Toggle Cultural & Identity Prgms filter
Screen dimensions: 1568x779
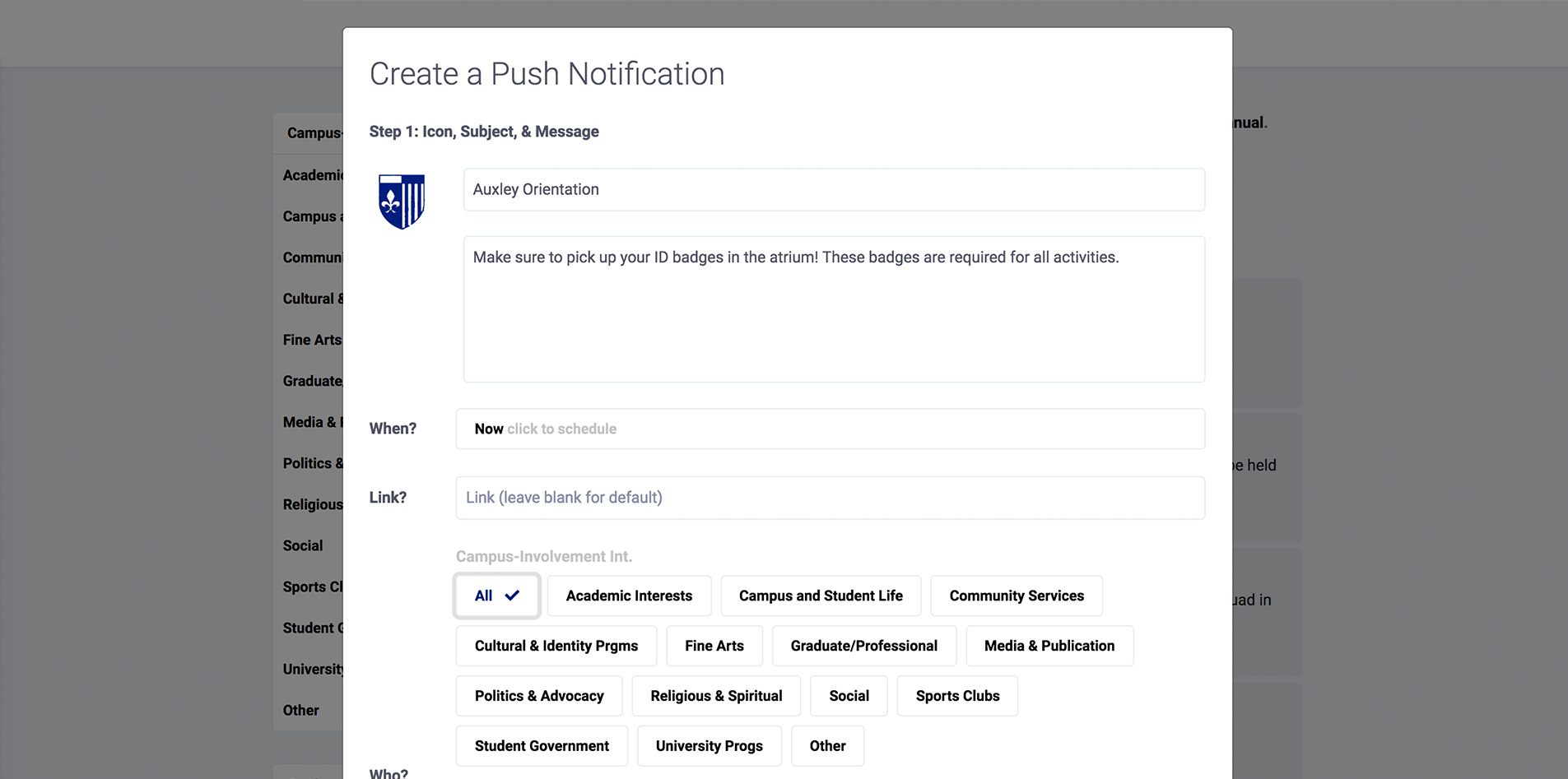pyautogui.click(x=556, y=646)
